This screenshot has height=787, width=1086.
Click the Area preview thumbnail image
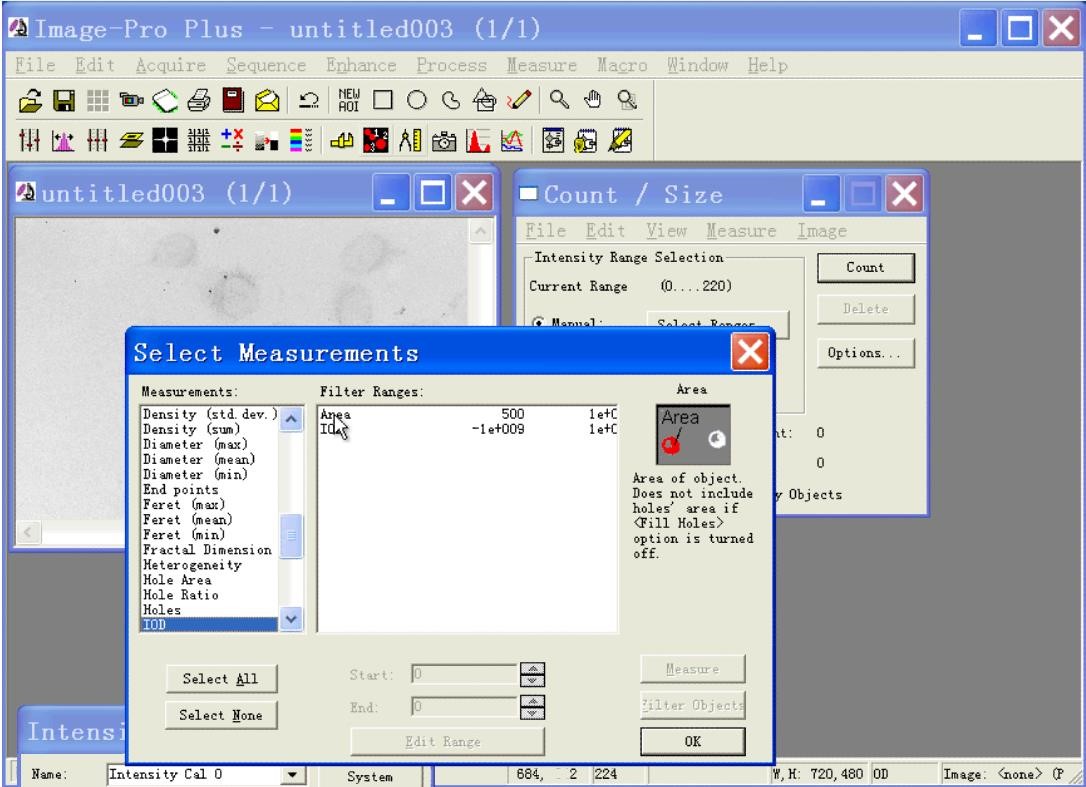(693, 435)
